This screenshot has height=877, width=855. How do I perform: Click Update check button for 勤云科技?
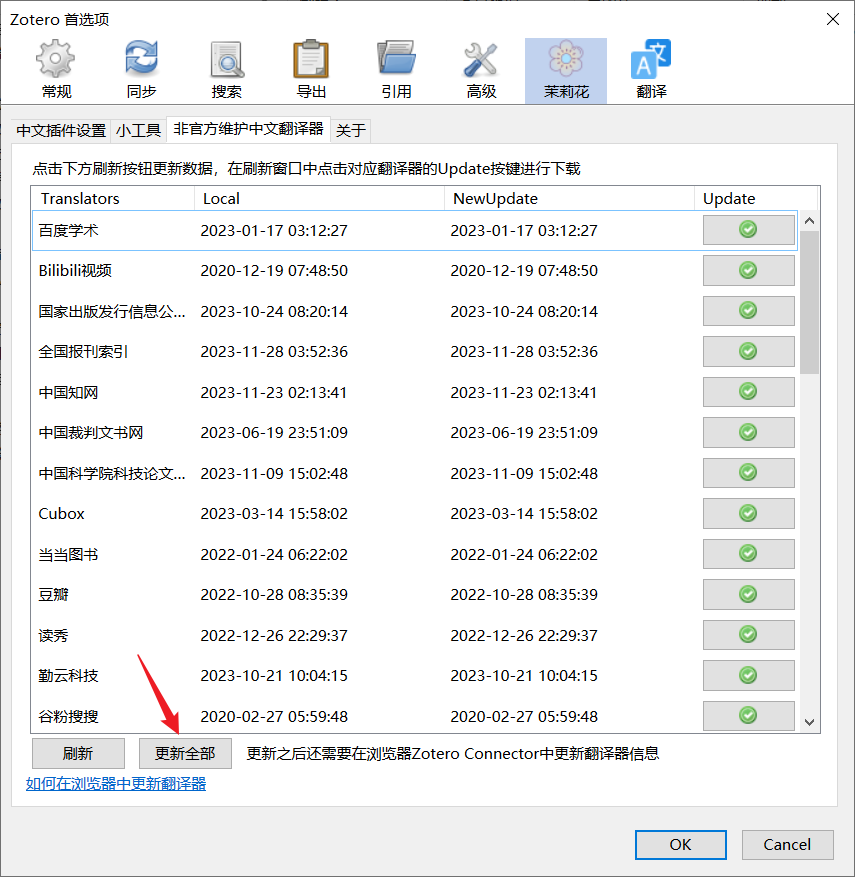click(748, 675)
